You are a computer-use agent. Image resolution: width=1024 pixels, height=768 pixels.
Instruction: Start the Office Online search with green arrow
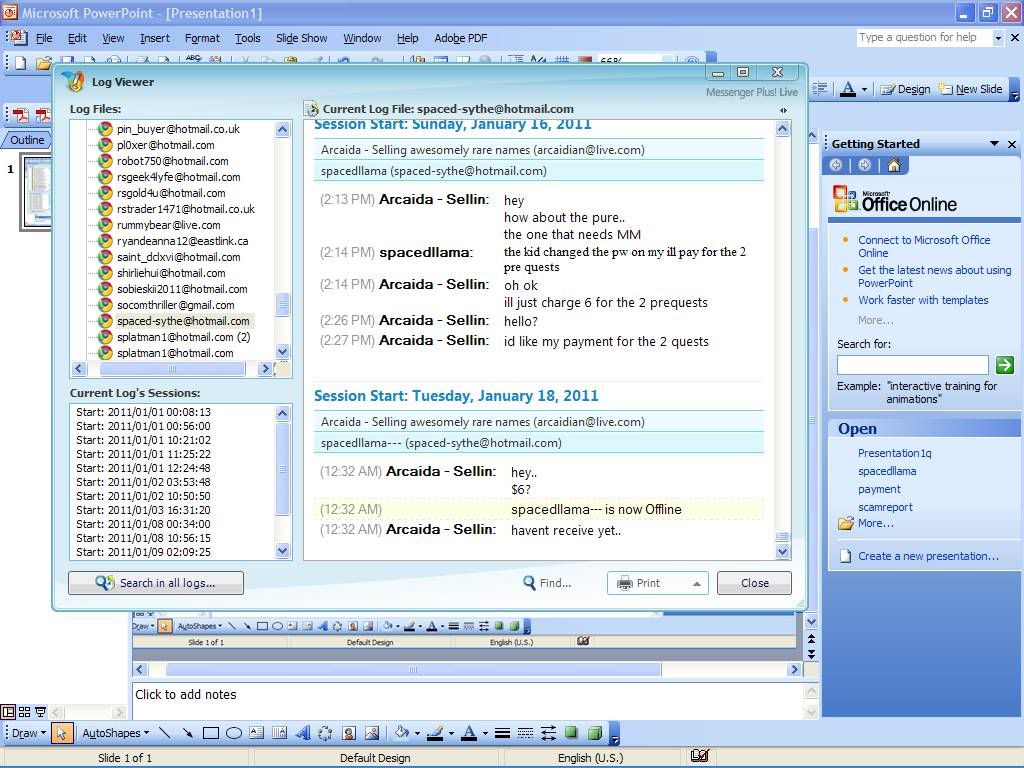1004,364
